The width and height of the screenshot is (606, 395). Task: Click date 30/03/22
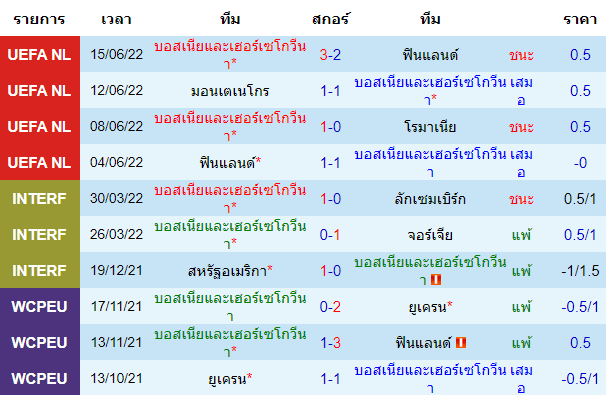pos(116,198)
